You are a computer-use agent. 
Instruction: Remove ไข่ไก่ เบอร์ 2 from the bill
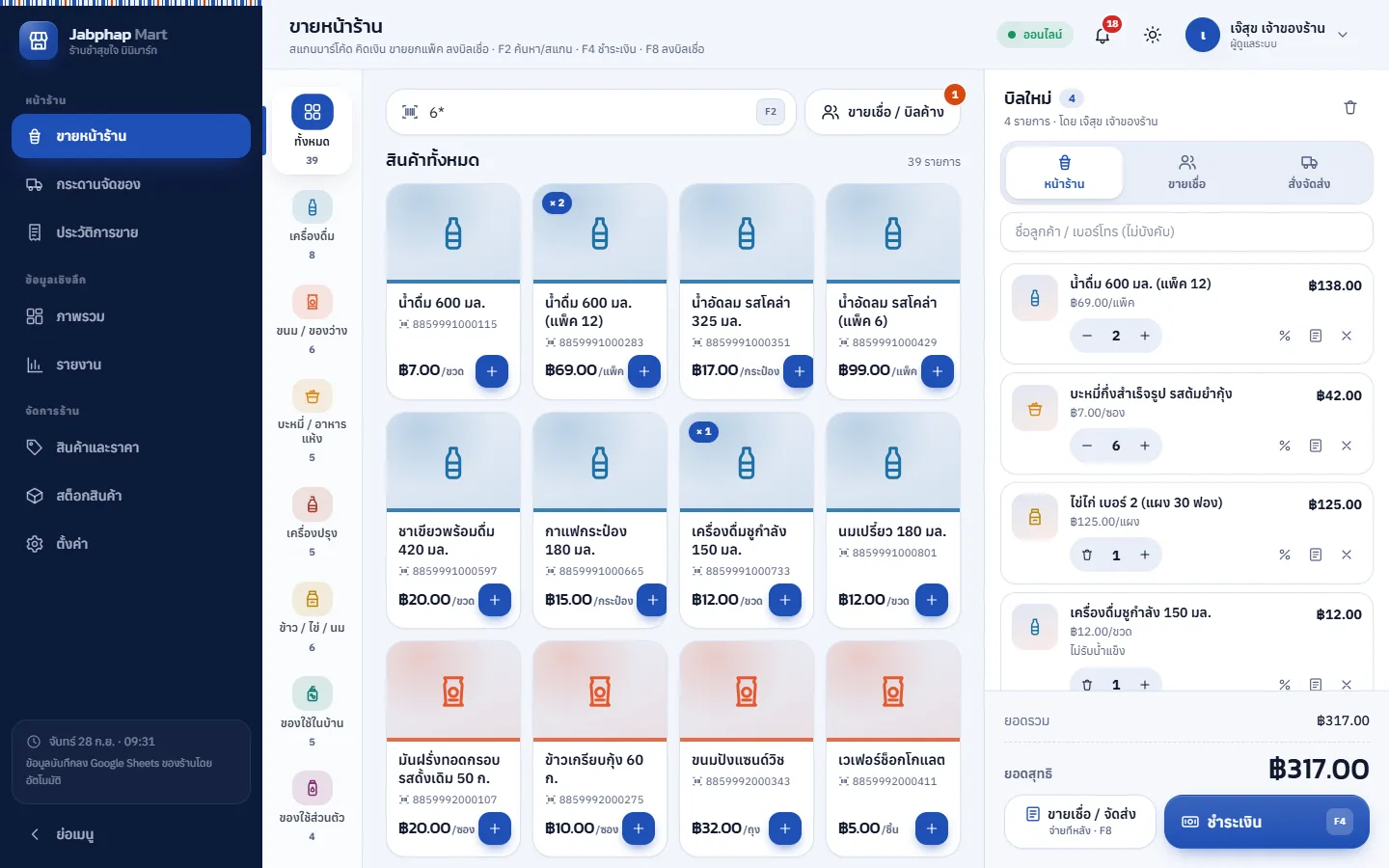pos(1347,555)
